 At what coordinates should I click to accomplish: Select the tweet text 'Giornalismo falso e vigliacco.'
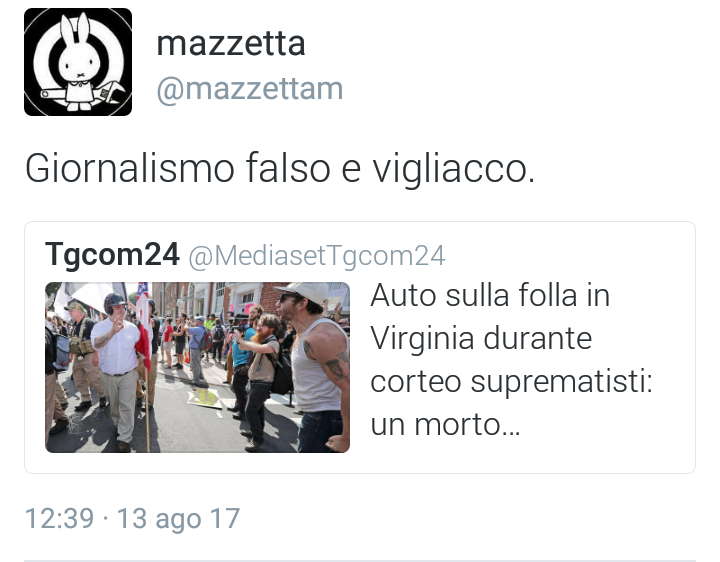(x=280, y=169)
